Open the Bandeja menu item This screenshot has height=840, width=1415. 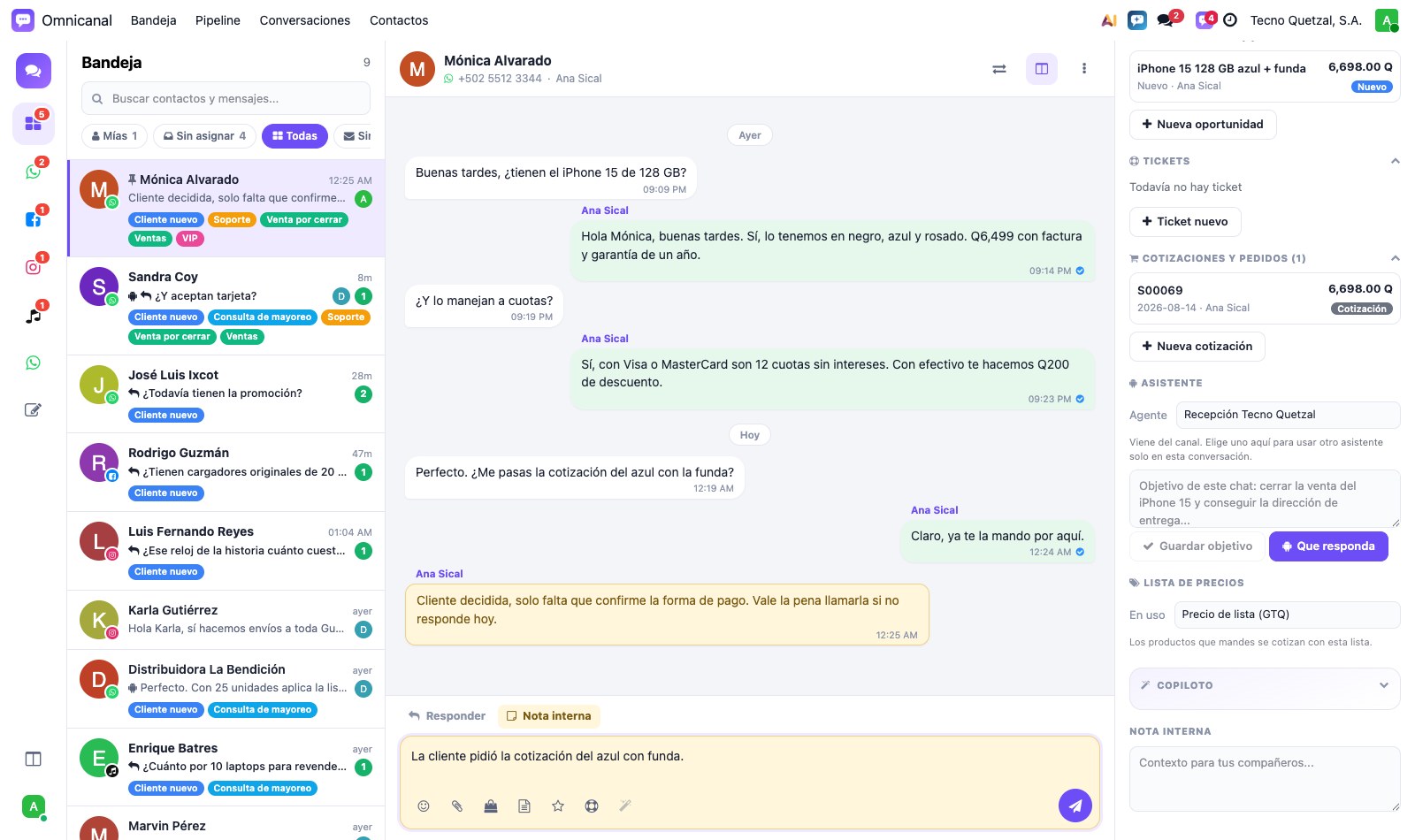click(x=153, y=20)
